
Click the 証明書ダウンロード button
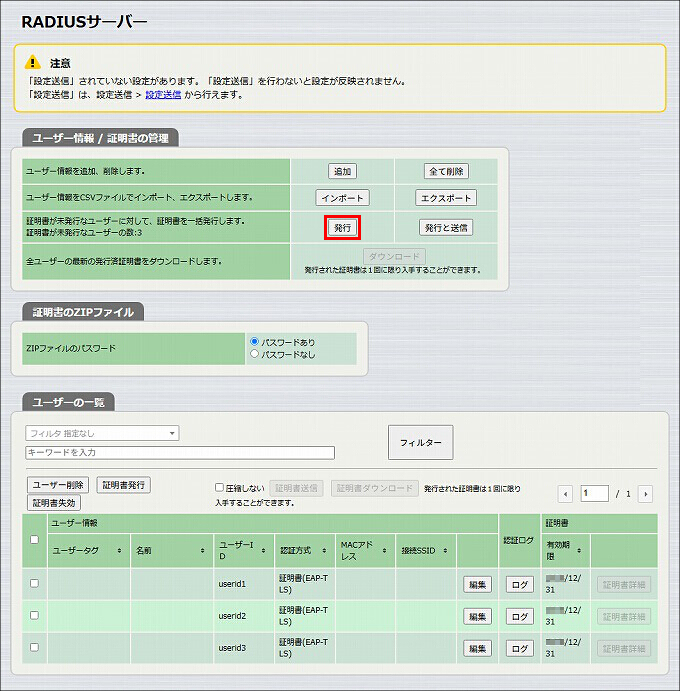[x=375, y=488]
